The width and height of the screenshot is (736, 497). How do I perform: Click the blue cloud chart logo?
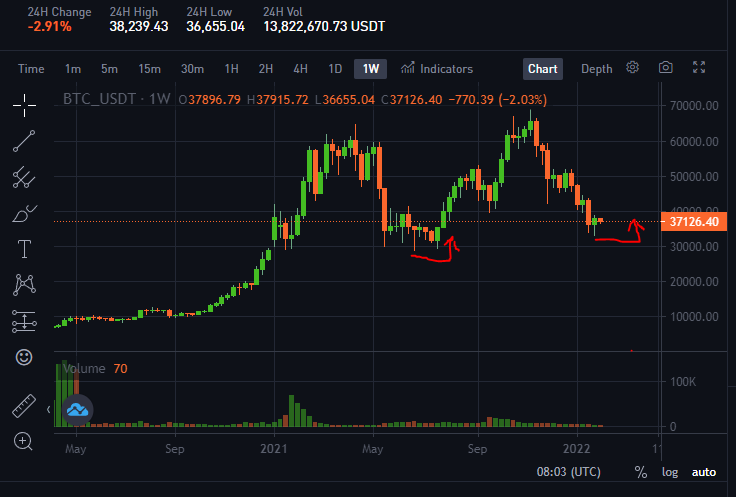77,410
